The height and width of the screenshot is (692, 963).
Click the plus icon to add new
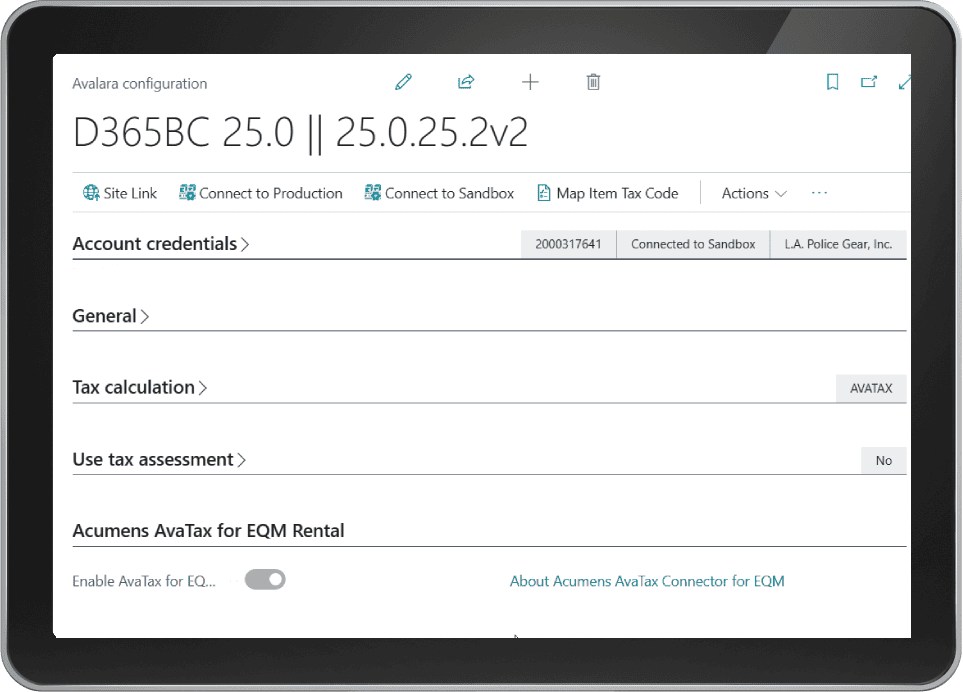click(530, 82)
